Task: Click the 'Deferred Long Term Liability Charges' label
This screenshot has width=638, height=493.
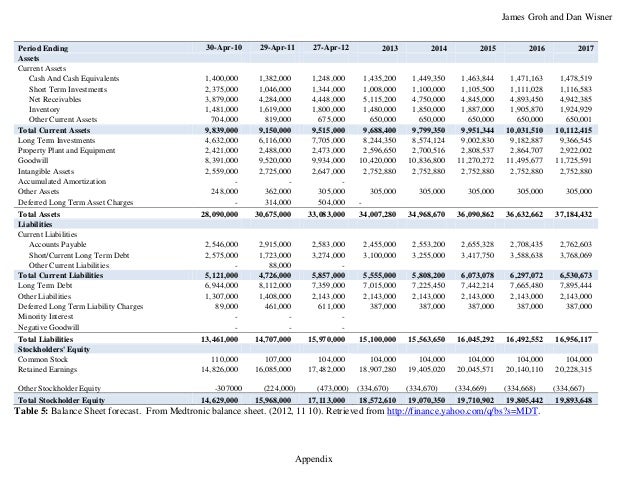Action: pyautogui.click(x=80, y=306)
